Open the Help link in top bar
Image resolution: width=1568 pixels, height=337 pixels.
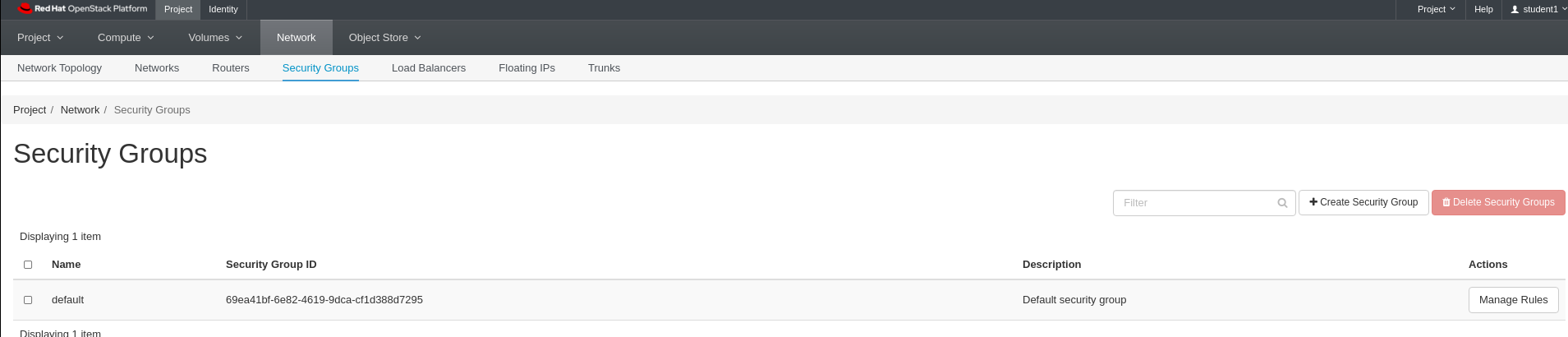click(1483, 9)
